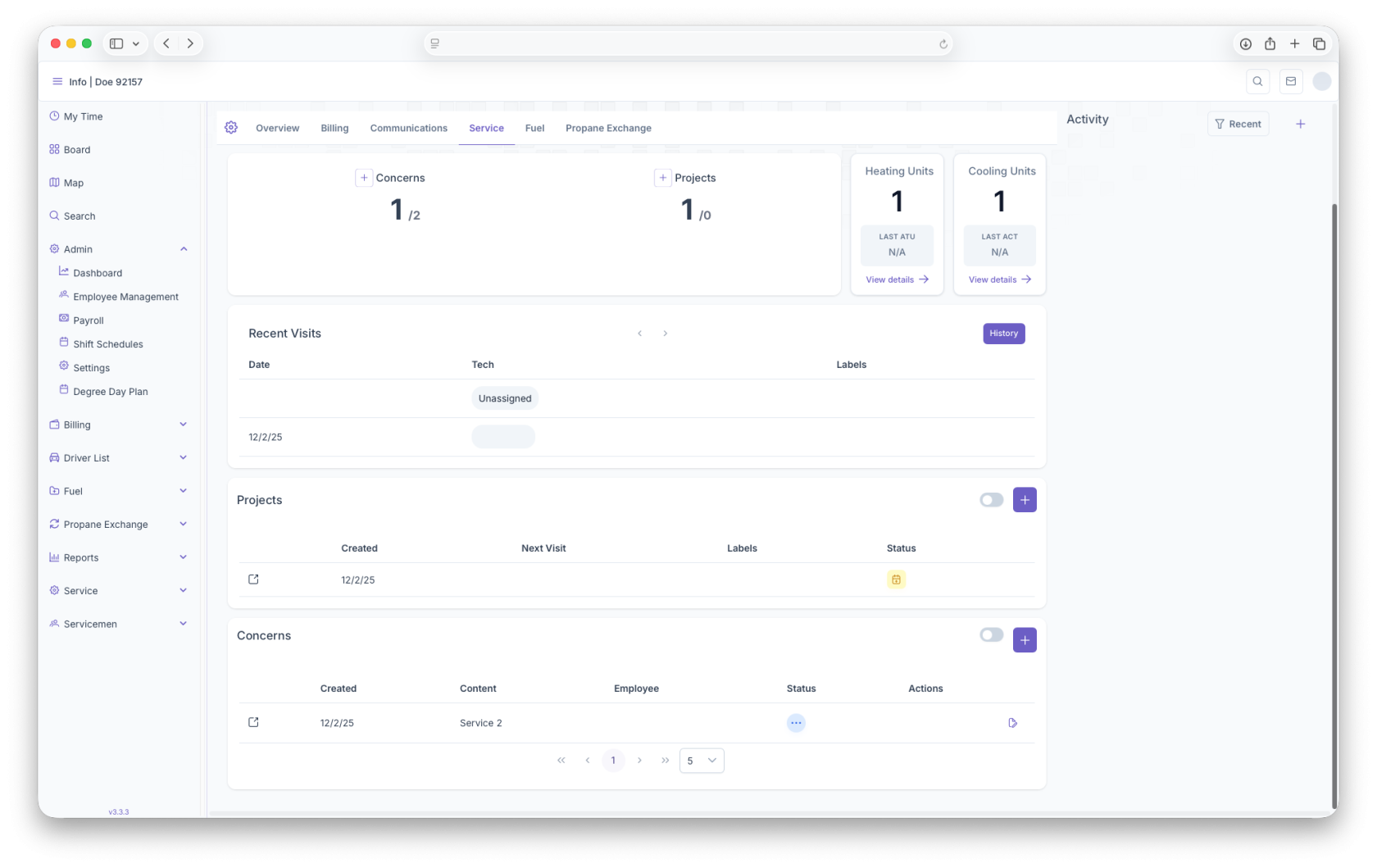Click the hamburger menu icon
The height and width of the screenshot is (868, 1377).
pyautogui.click(x=57, y=81)
